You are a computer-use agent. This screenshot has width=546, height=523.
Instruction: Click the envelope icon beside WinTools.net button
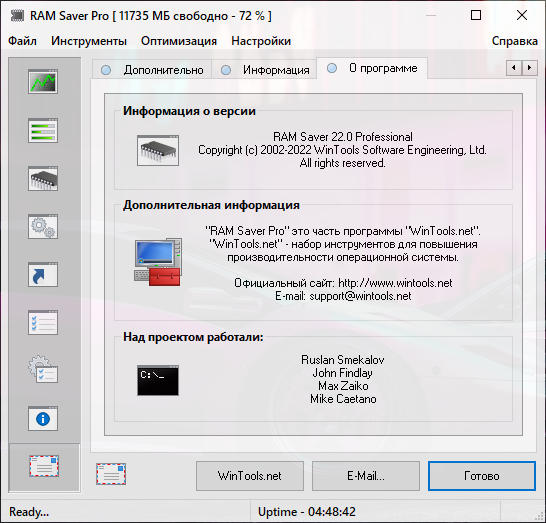111,474
